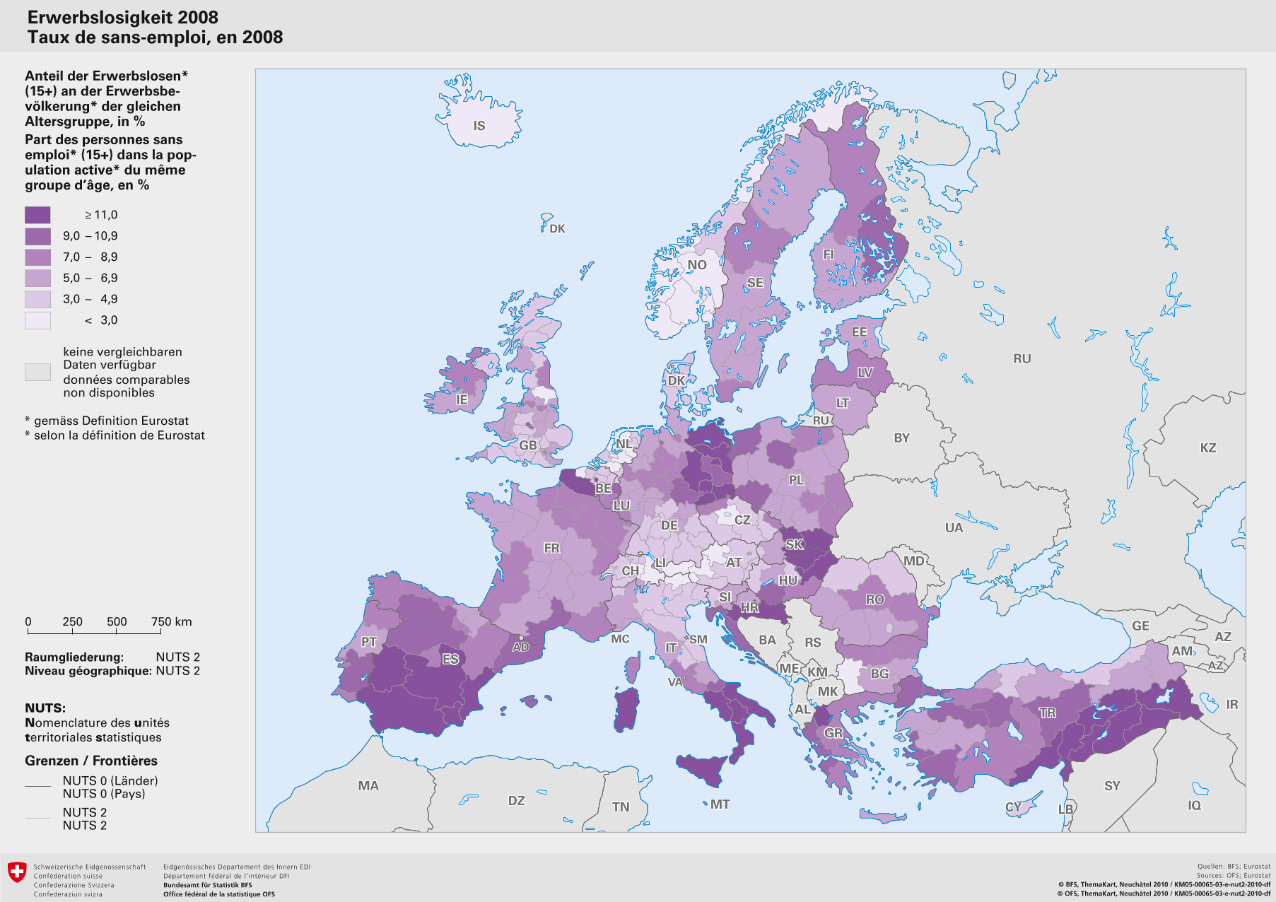Select the 5,0 – 6,9 legend swatch
Image resolution: width=1276 pixels, height=902 pixels.
coord(38,278)
